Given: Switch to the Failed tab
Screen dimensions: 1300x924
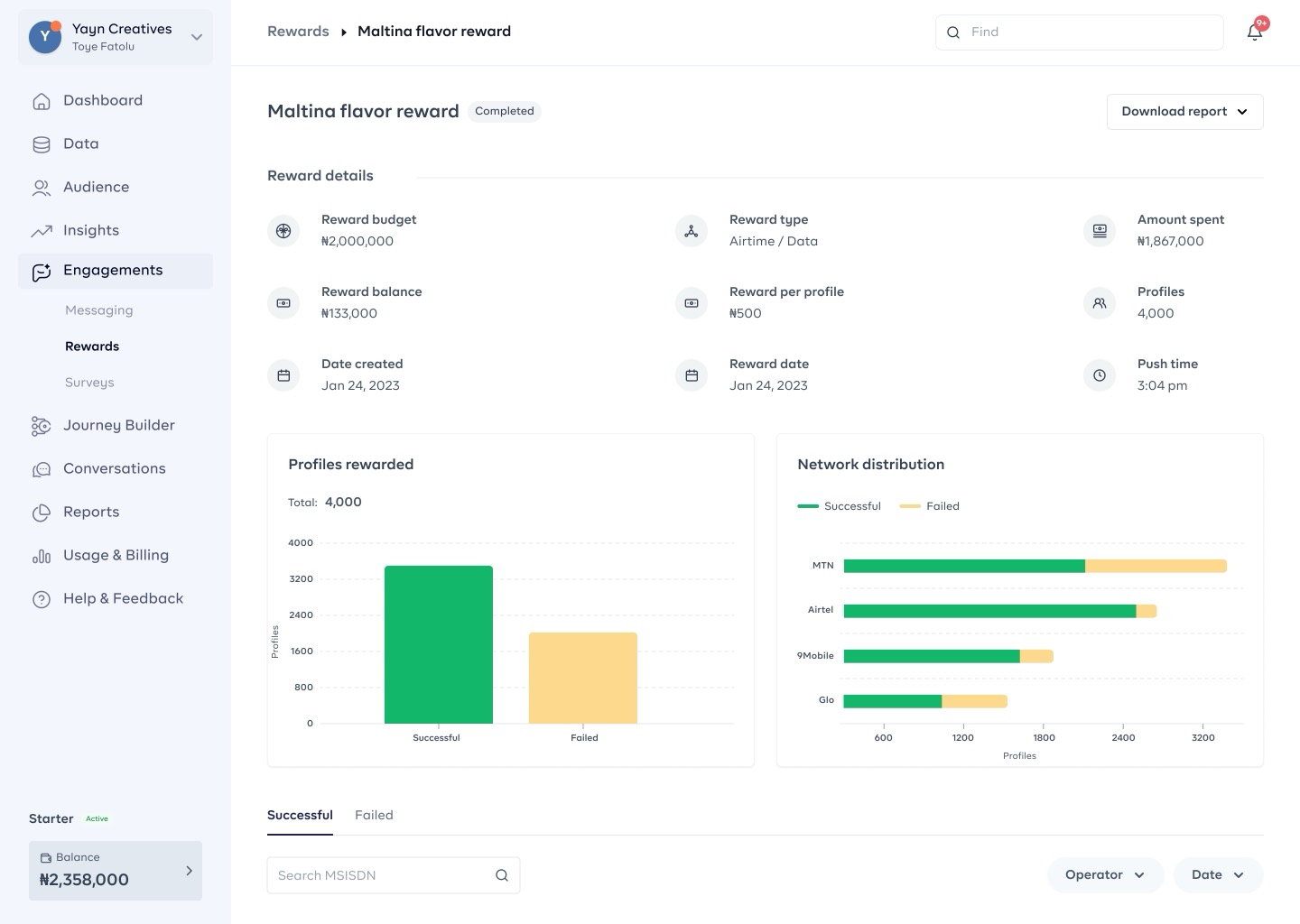Looking at the screenshot, I should pos(374,815).
